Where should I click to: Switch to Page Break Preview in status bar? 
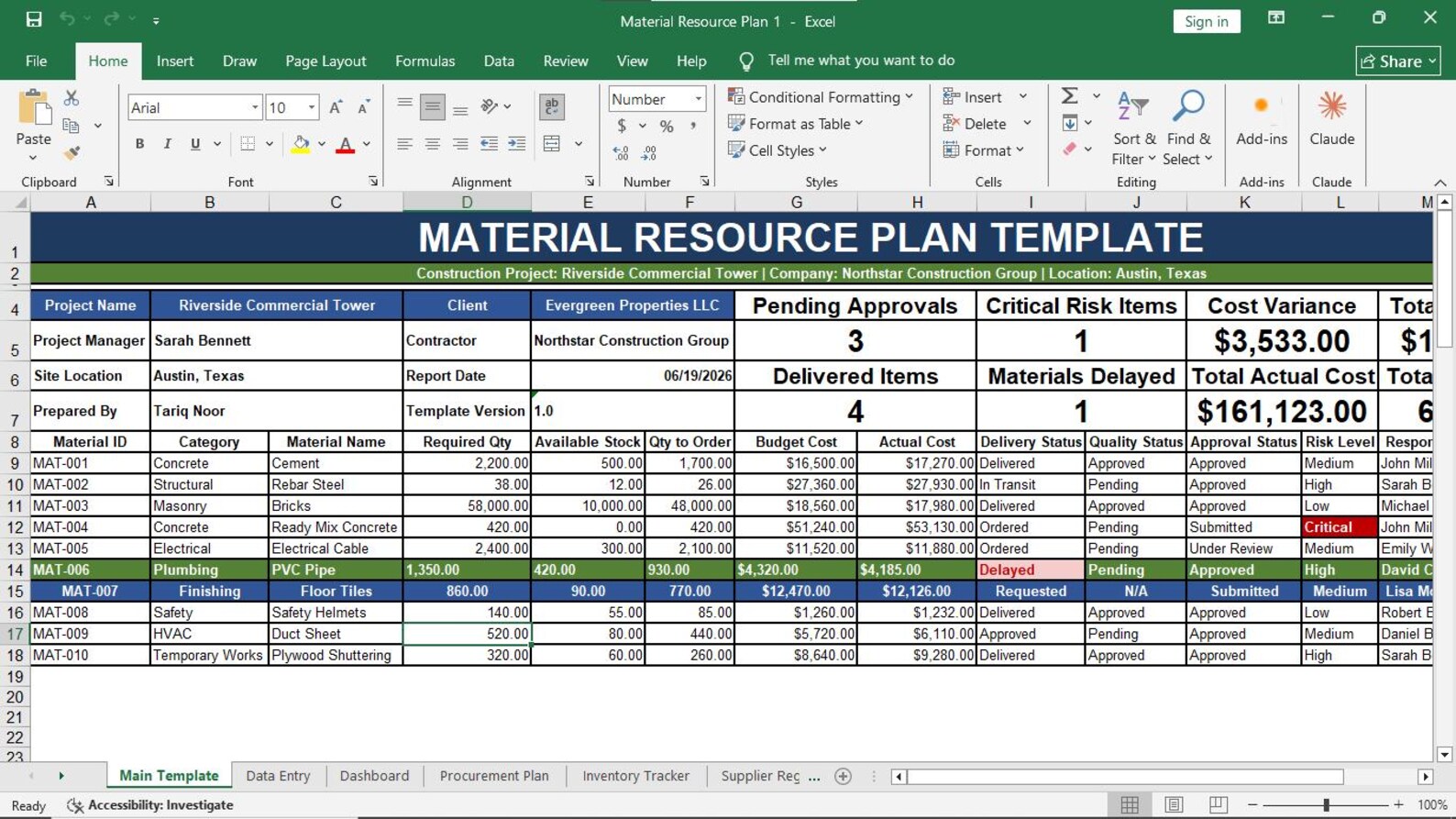click(x=1218, y=804)
